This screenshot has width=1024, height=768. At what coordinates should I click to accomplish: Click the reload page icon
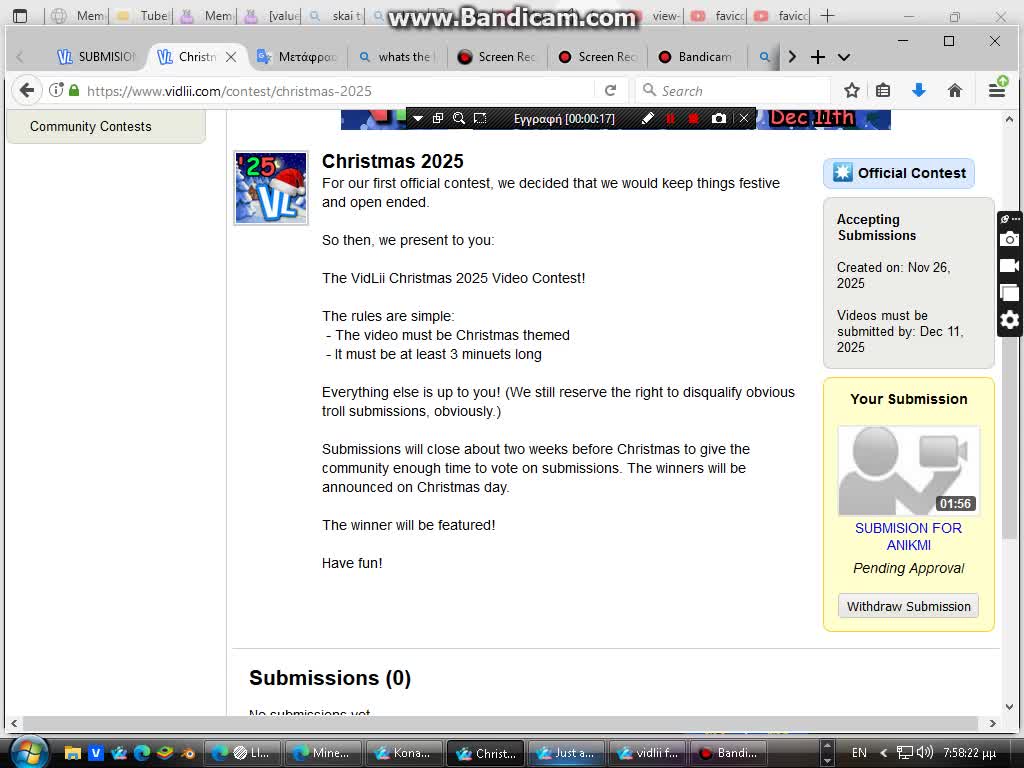[x=610, y=90]
